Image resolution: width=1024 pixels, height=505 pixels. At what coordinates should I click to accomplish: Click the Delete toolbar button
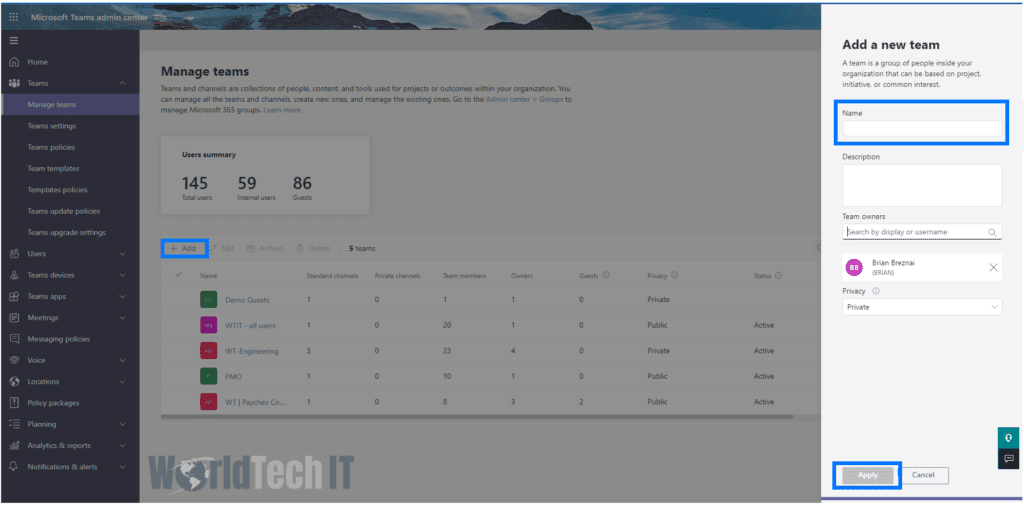[314, 248]
